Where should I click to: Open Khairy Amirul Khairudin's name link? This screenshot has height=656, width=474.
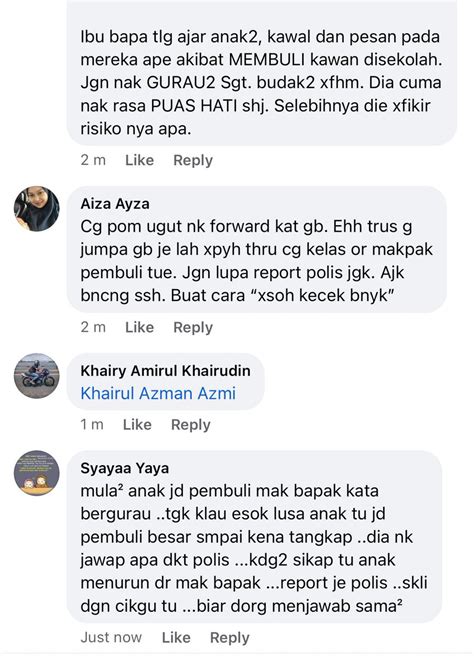[x=165, y=371]
